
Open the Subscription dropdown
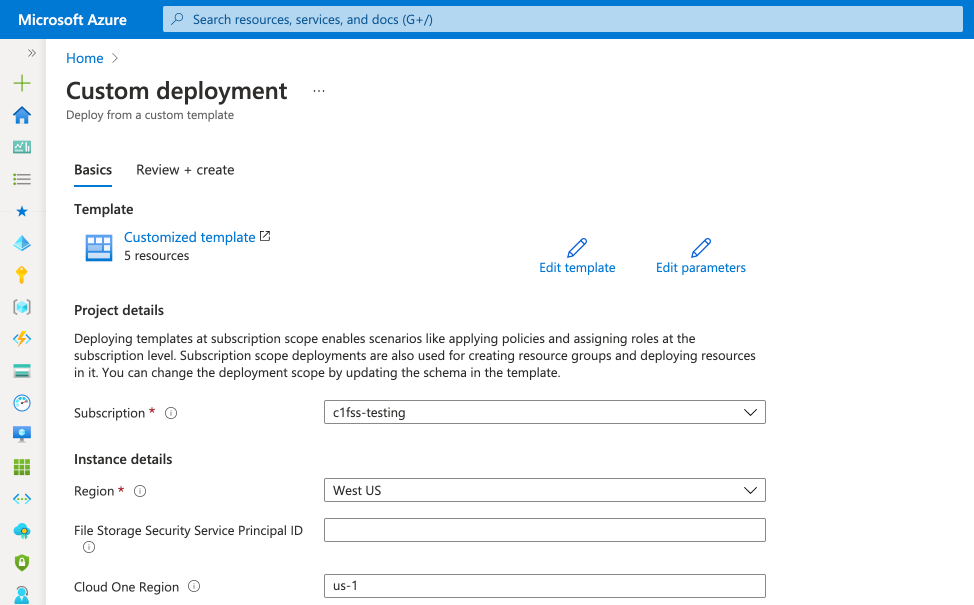(x=544, y=412)
